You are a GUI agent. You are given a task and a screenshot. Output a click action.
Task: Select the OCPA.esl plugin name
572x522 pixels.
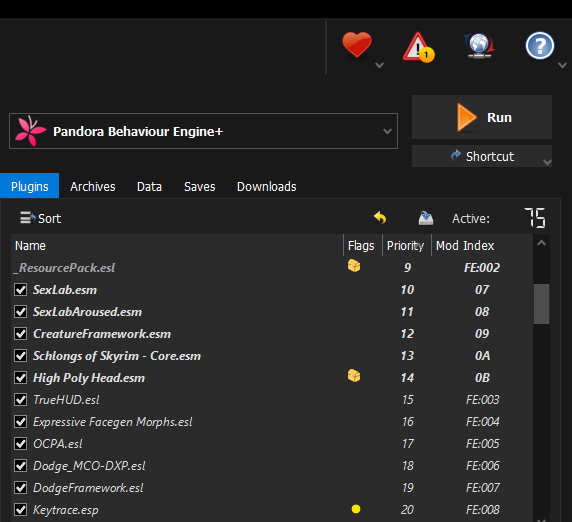58,444
